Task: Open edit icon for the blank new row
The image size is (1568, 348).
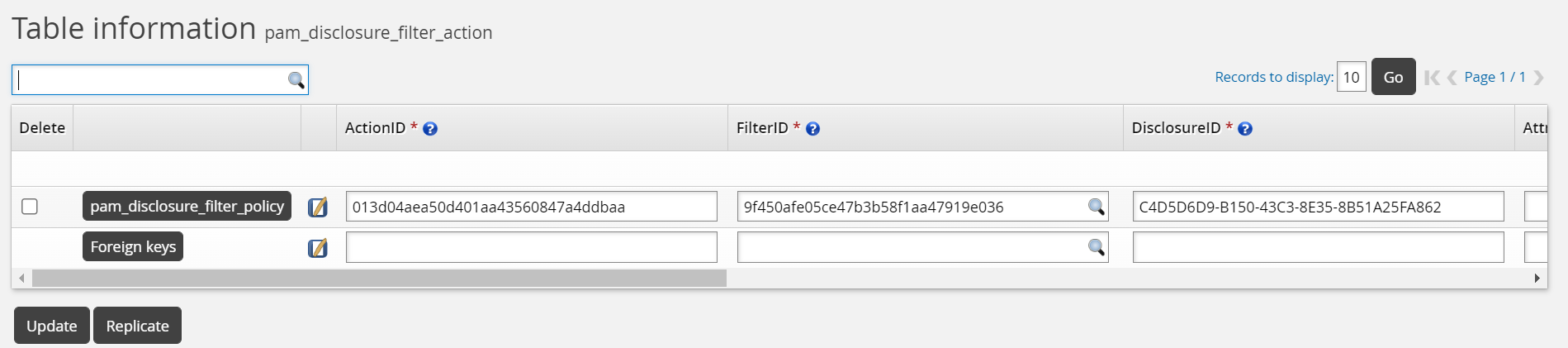Action: click(318, 247)
